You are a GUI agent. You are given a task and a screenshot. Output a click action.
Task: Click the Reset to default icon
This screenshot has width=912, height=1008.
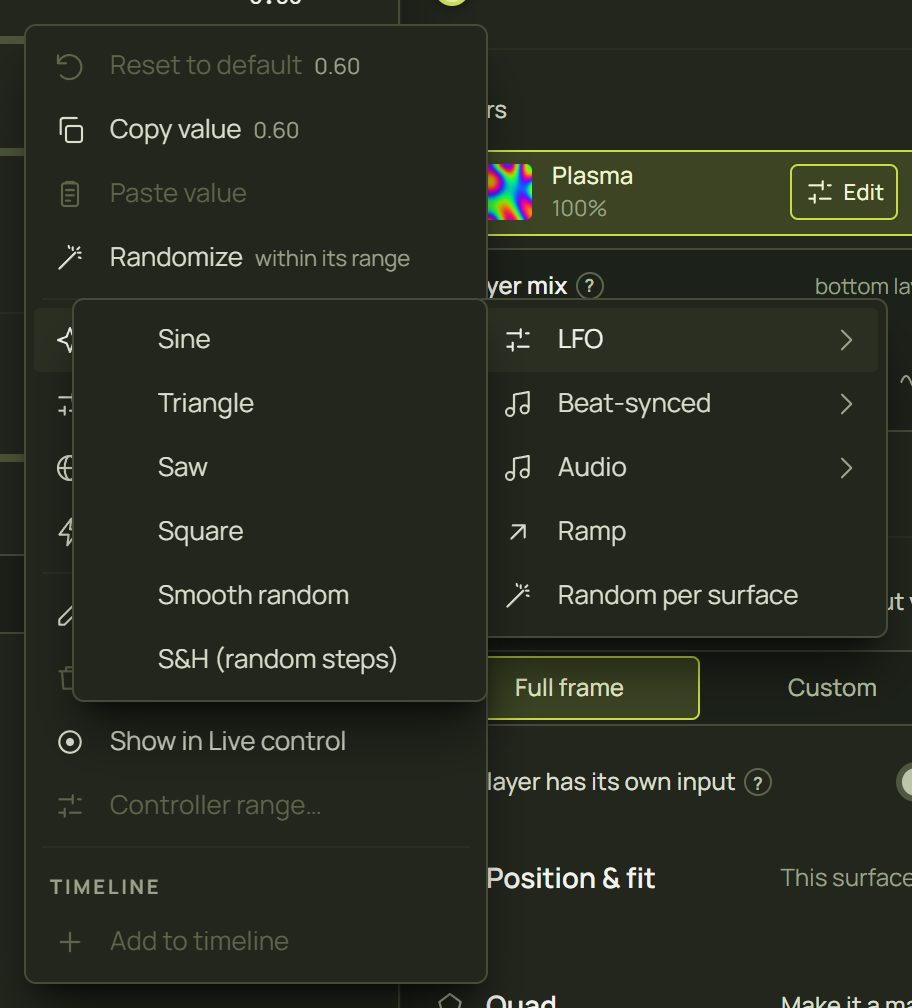(x=69, y=66)
